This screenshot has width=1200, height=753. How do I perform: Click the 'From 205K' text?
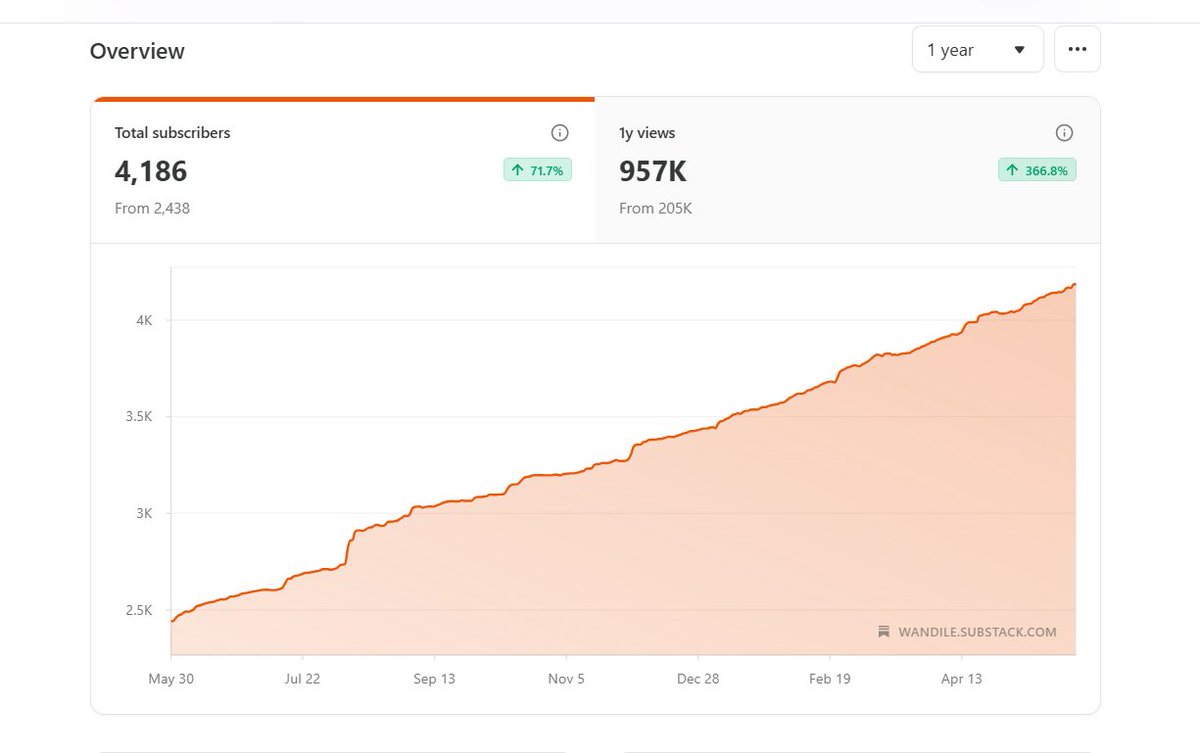655,208
